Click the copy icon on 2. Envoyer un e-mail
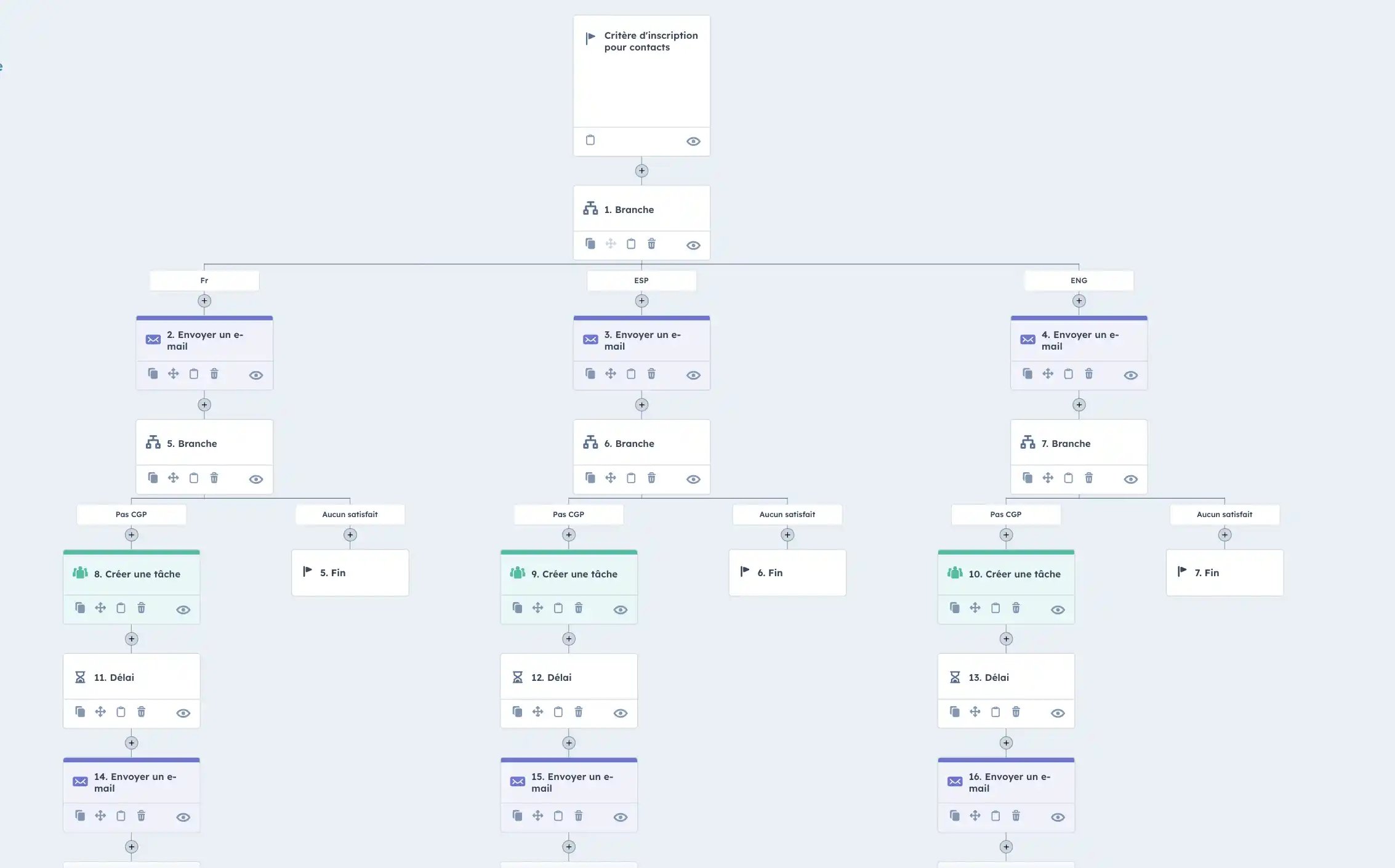Image resolution: width=1395 pixels, height=868 pixels. click(153, 374)
